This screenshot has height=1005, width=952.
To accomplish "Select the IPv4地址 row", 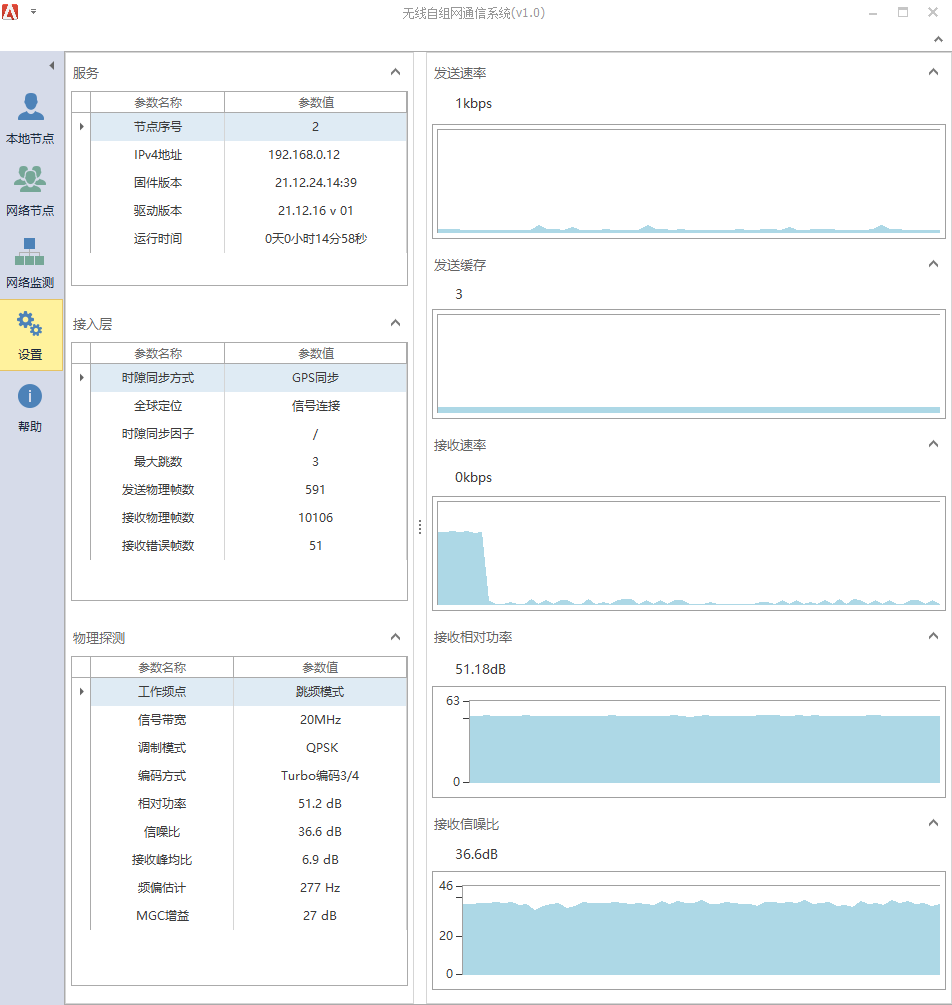I will [249, 155].
